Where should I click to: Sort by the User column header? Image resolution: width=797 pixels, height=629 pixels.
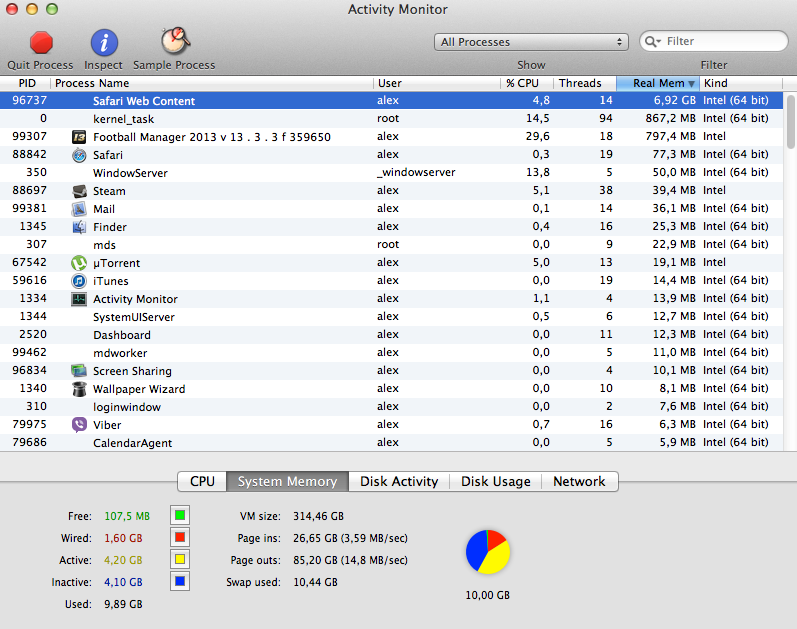point(437,83)
